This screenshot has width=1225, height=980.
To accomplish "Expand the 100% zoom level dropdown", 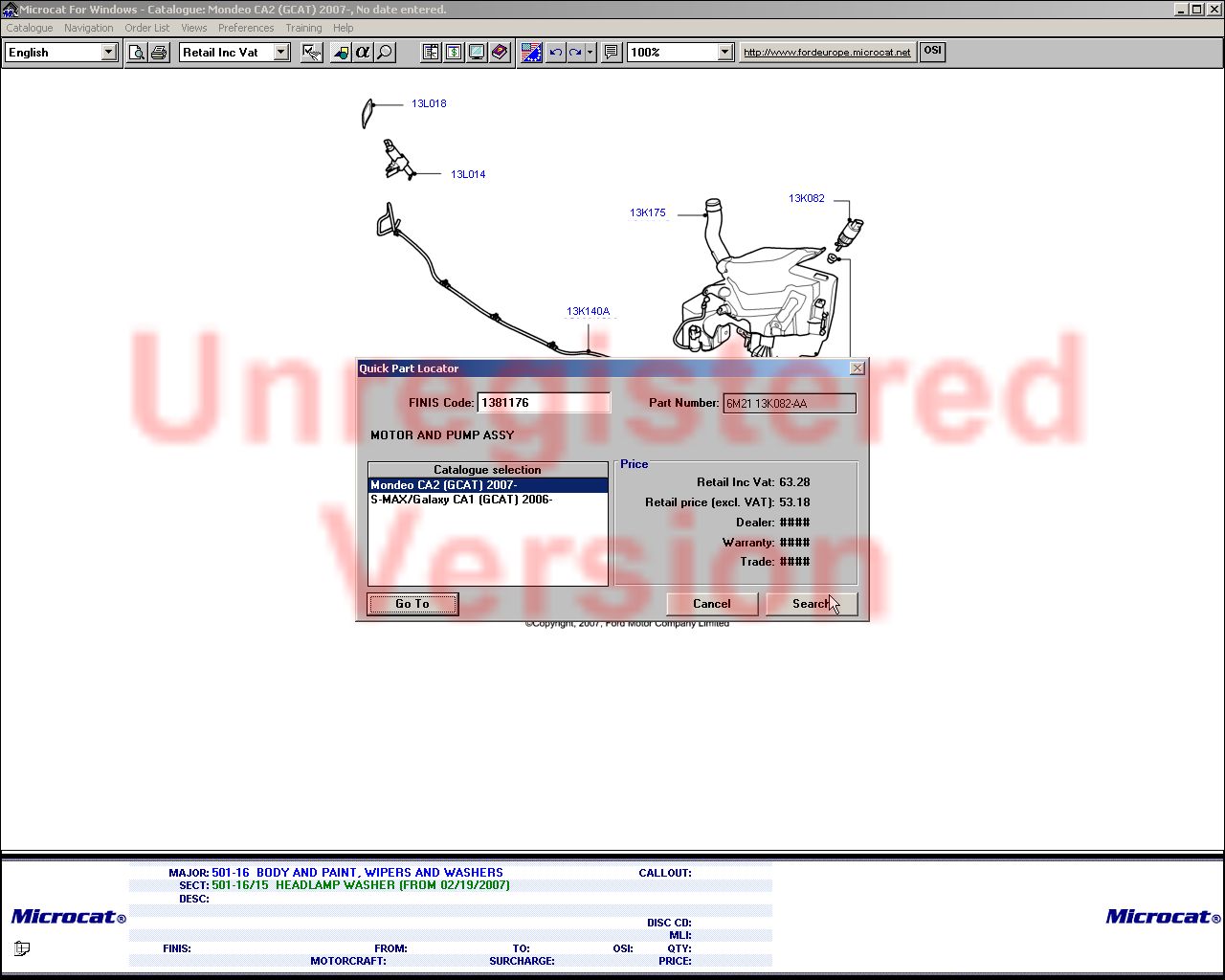I will (724, 53).
